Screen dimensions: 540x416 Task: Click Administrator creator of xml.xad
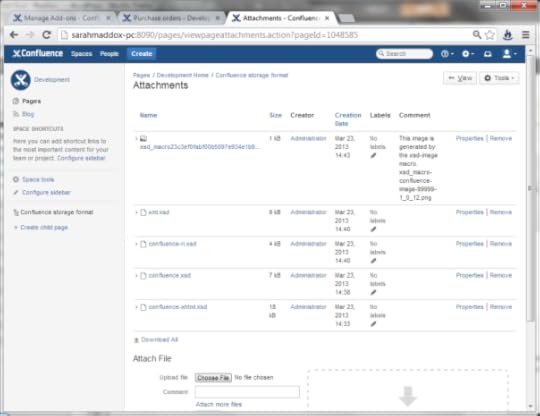pos(308,212)
